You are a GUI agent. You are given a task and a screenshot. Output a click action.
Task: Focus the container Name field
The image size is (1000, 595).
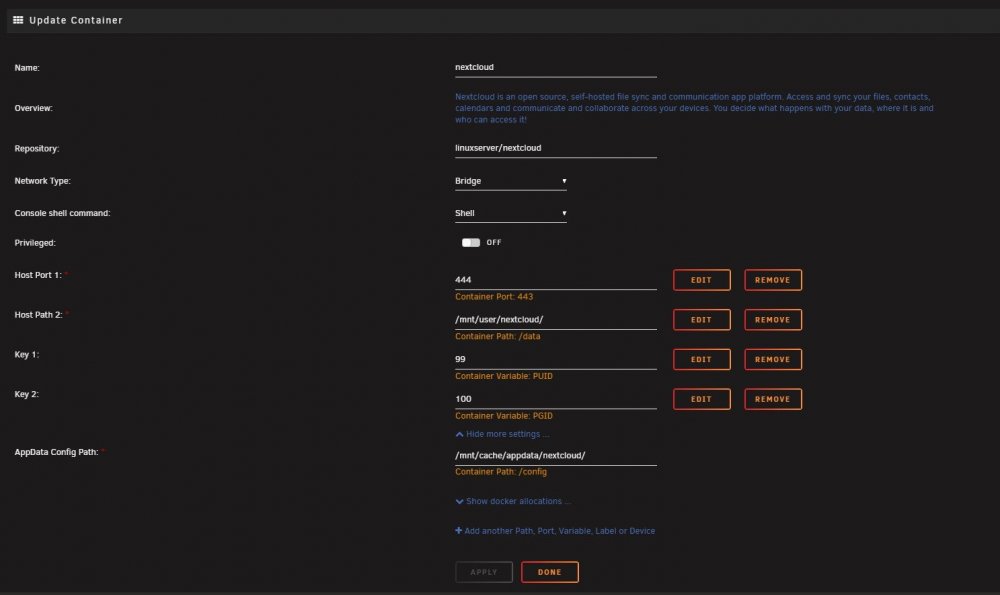coord(555,68)
